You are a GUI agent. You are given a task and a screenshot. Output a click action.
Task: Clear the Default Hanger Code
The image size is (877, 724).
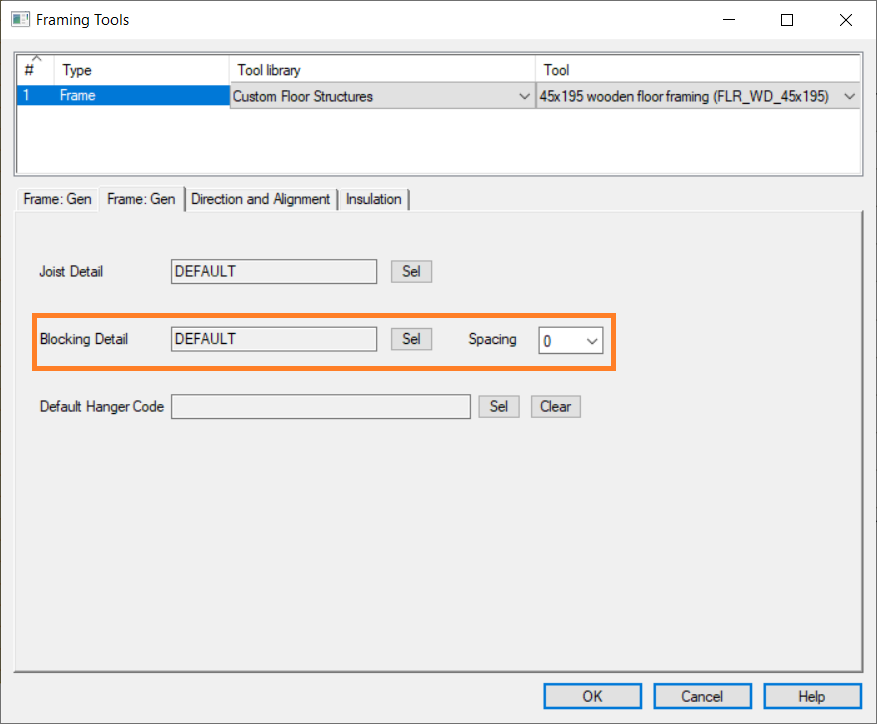pos(555,407)
